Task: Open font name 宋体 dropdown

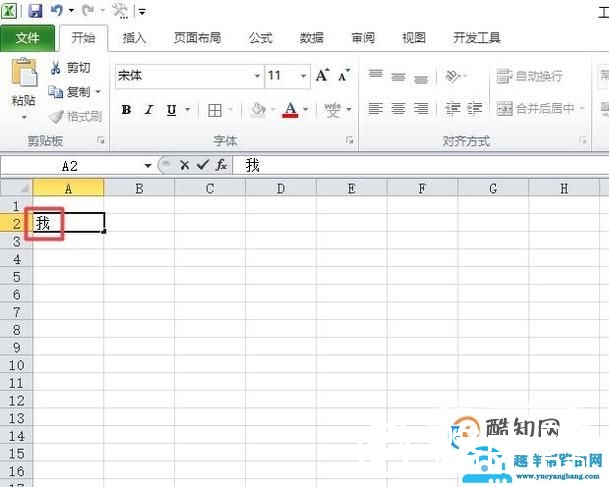Action: [257, 76]
